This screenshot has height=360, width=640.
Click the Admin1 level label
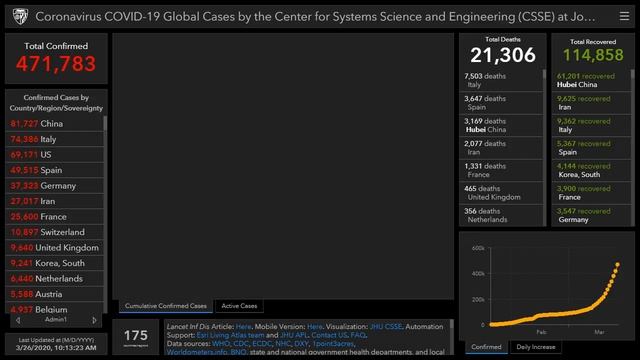56,320
